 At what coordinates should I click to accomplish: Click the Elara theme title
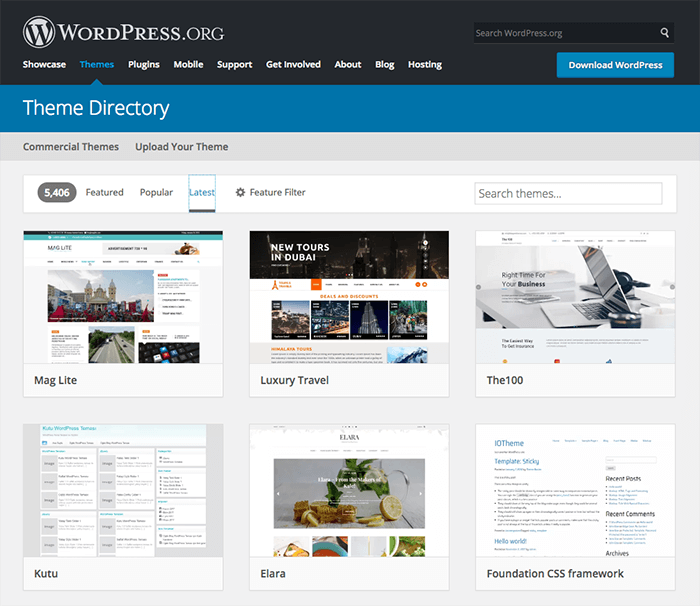tap(273, 574)
